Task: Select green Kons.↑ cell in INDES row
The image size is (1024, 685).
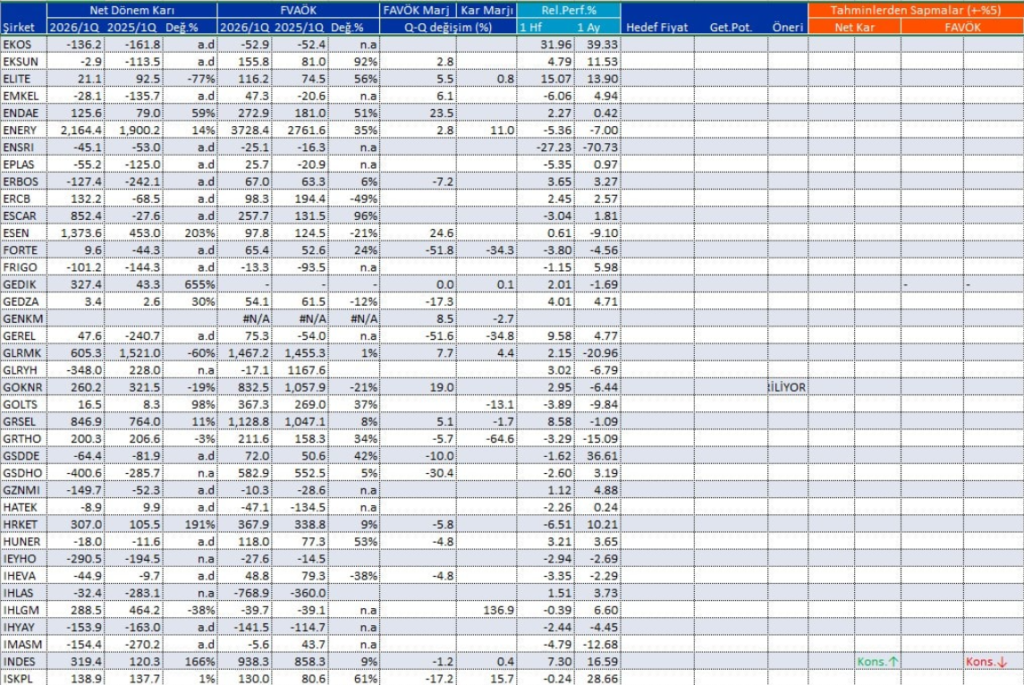Action: tap(878, 661)
